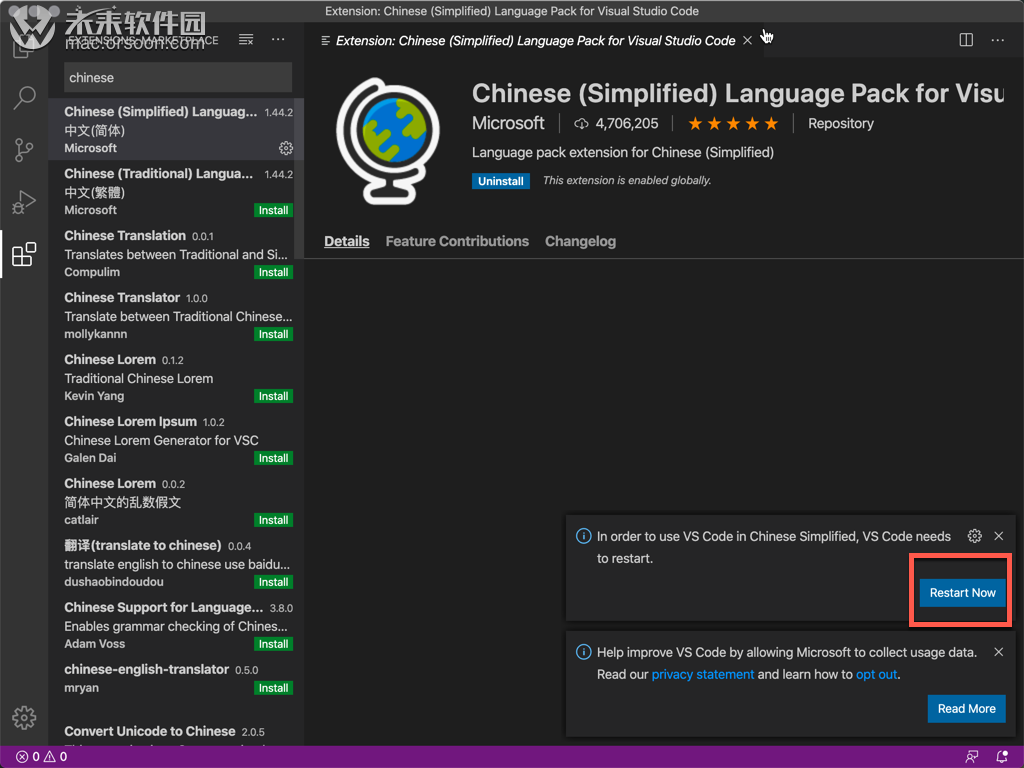Install chinese-english-translator extension
Image resolution: width=1024 pixels, height=768 pixels.
tap(273, 688)
